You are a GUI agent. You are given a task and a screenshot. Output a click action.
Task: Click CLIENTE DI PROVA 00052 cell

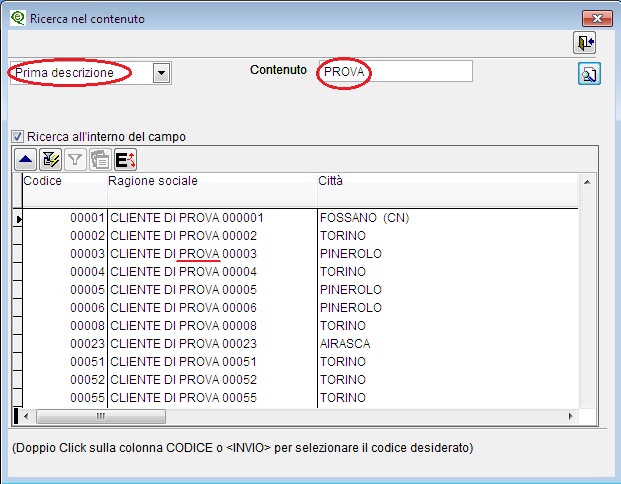tap(212, 380)
